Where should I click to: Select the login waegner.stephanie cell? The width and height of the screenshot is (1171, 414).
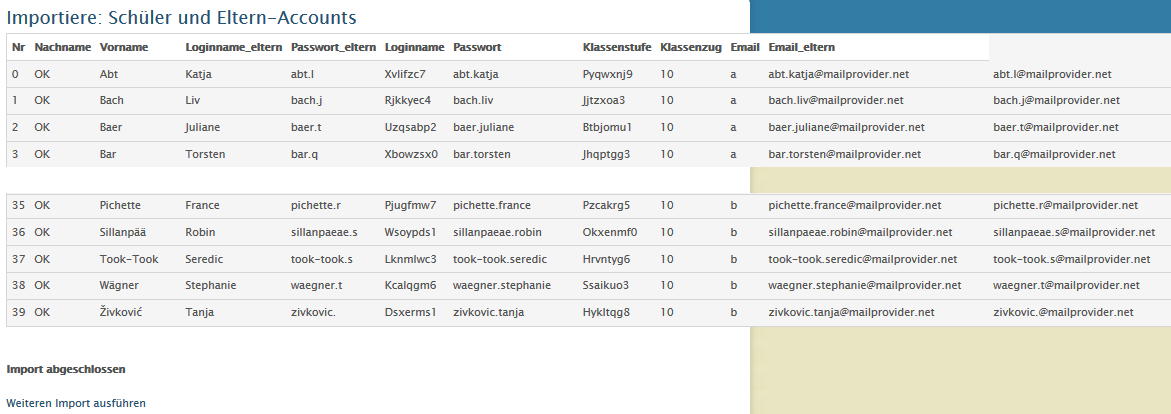502,285
